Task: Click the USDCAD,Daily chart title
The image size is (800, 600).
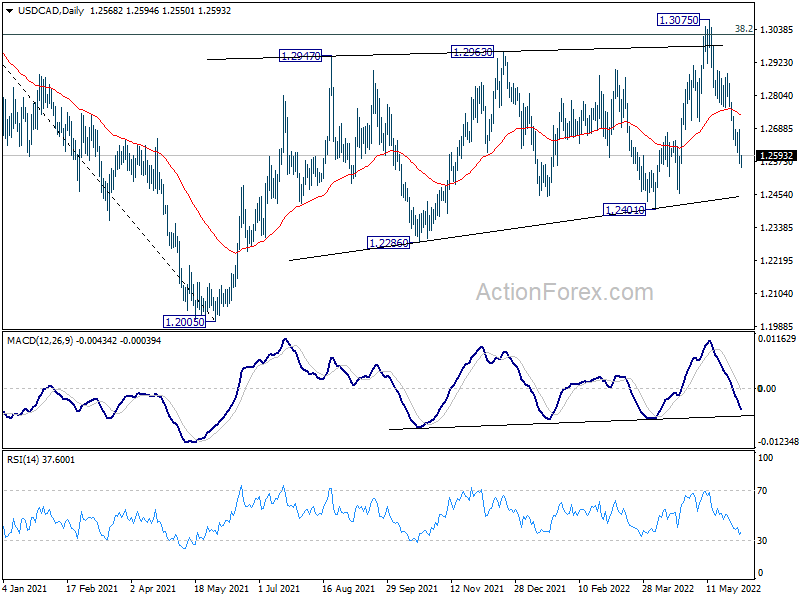Action: pos(51,11)
